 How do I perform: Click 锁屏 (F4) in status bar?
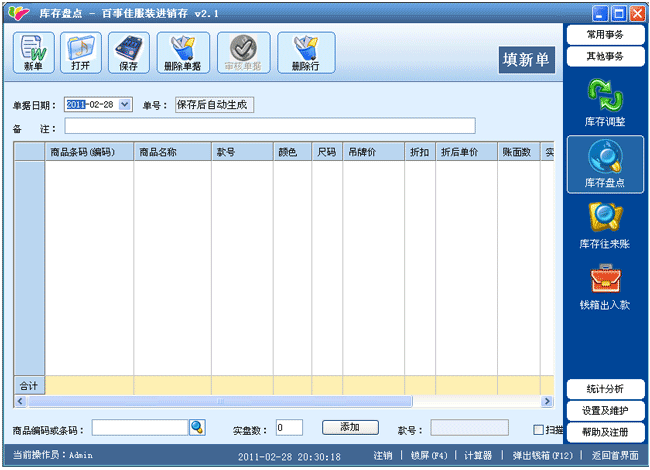[429, 455]
